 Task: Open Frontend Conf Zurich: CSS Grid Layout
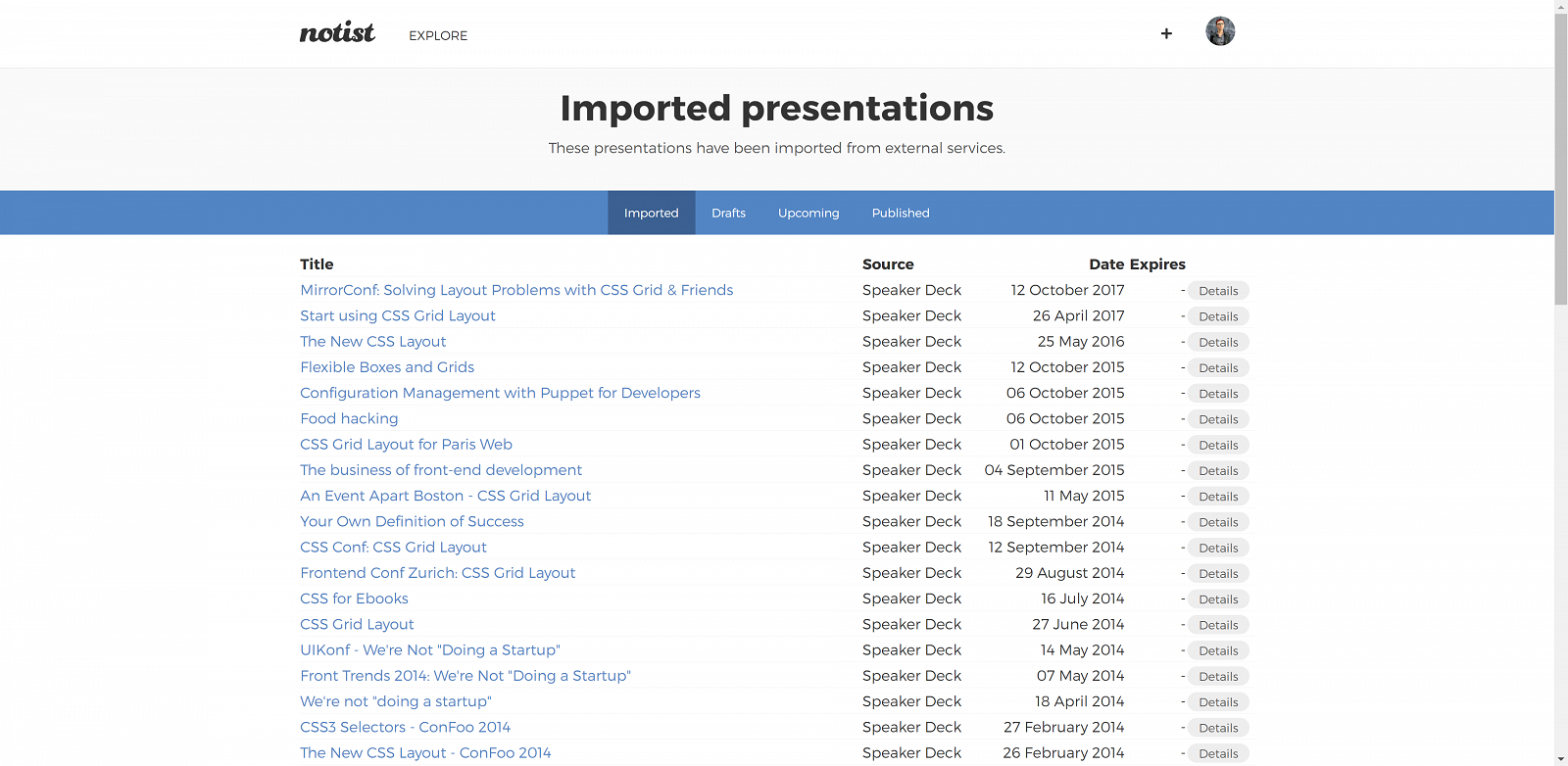click(x=437, y=573)
